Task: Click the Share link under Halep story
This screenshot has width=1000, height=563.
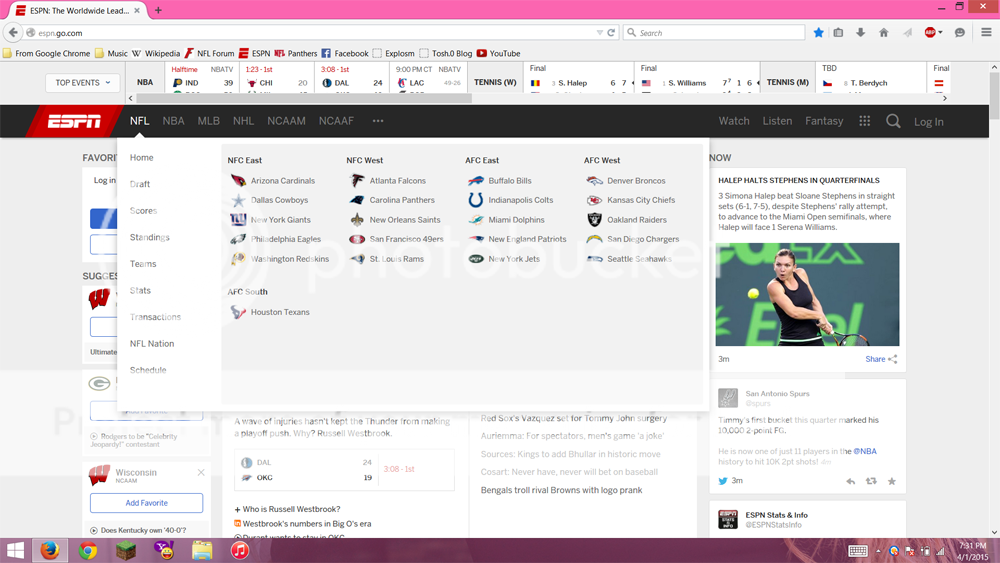Action: (x=875, y=359)
